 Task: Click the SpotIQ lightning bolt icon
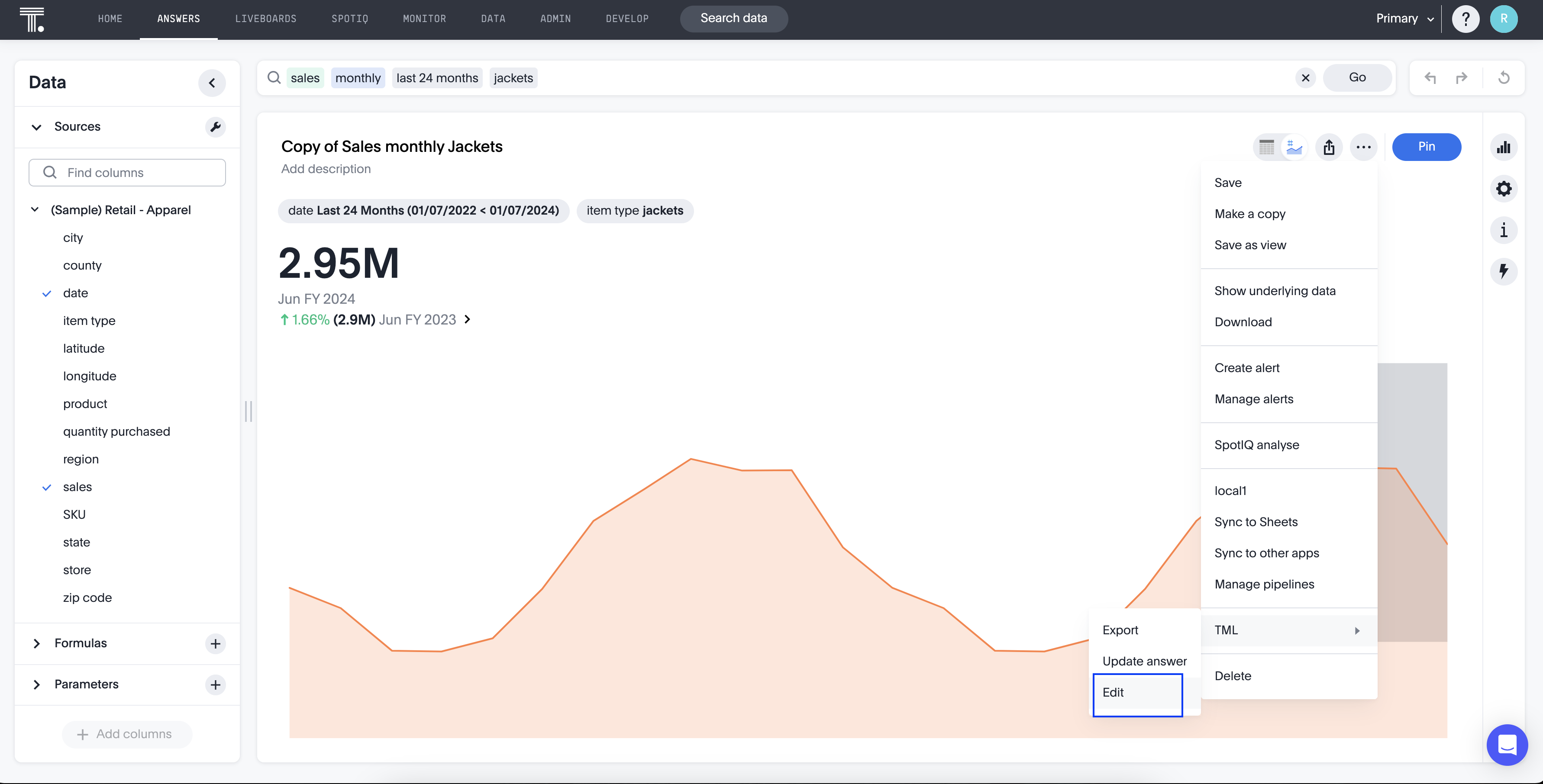pyautogui.click(x=1503, y=271)
